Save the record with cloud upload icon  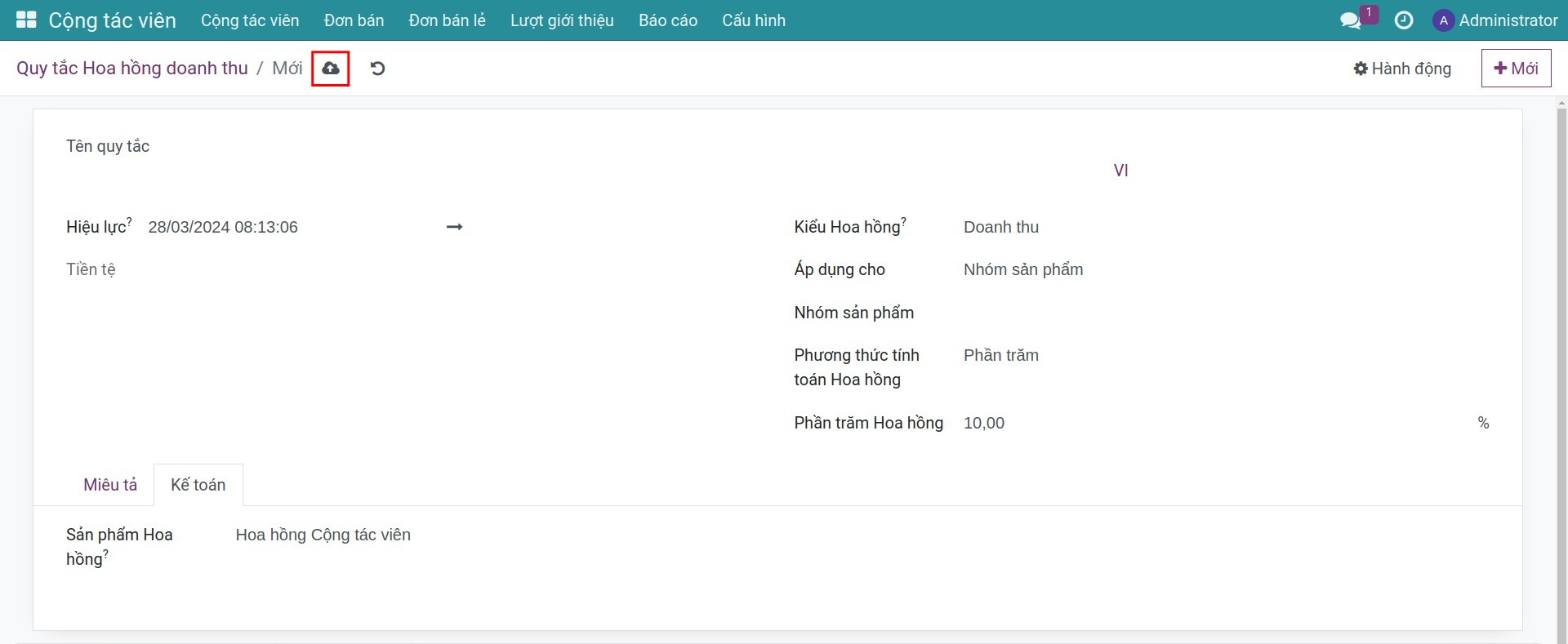(x=331, y=69)
